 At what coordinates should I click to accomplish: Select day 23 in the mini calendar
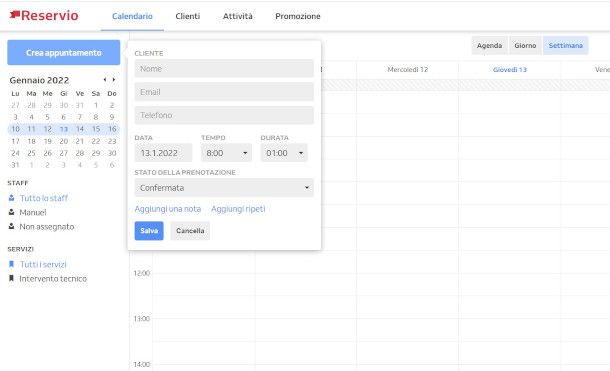click(112, 141)
